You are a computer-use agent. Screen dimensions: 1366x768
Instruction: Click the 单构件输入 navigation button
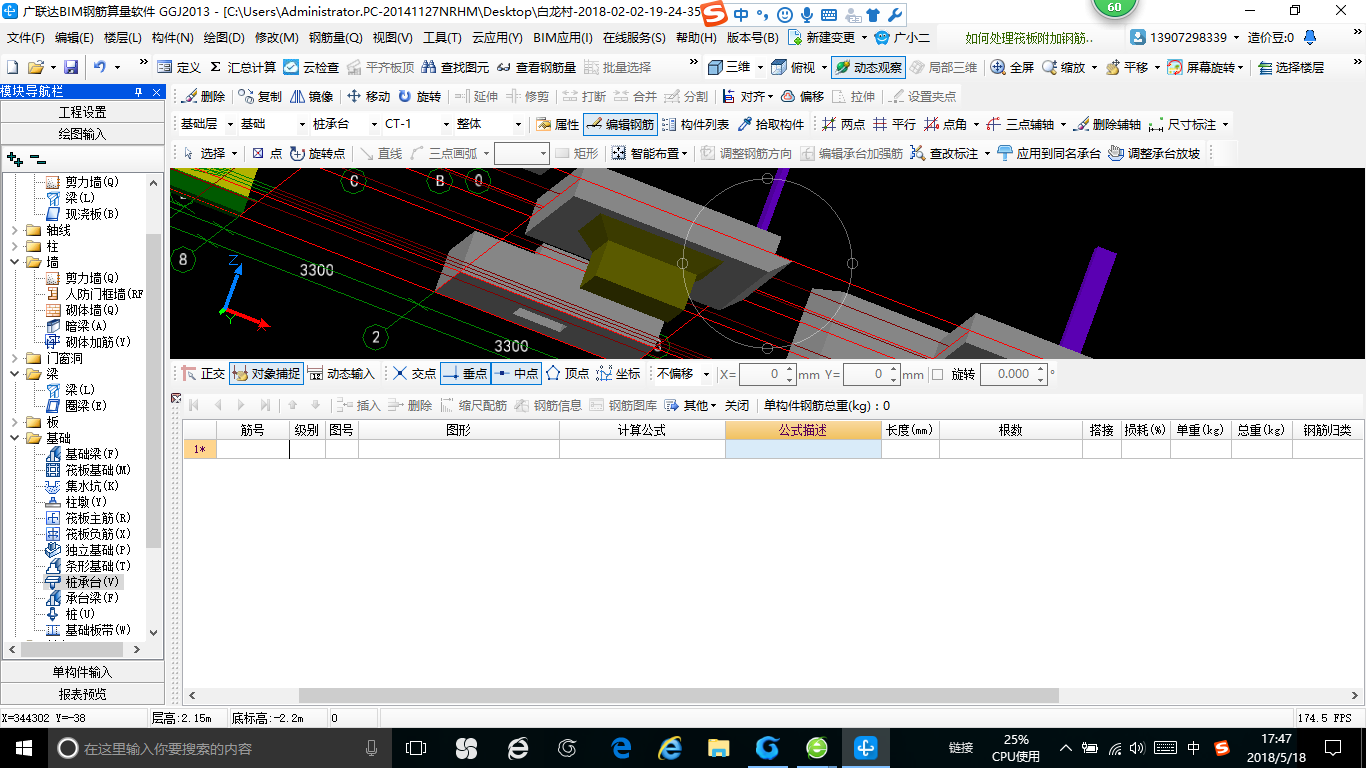82,672
